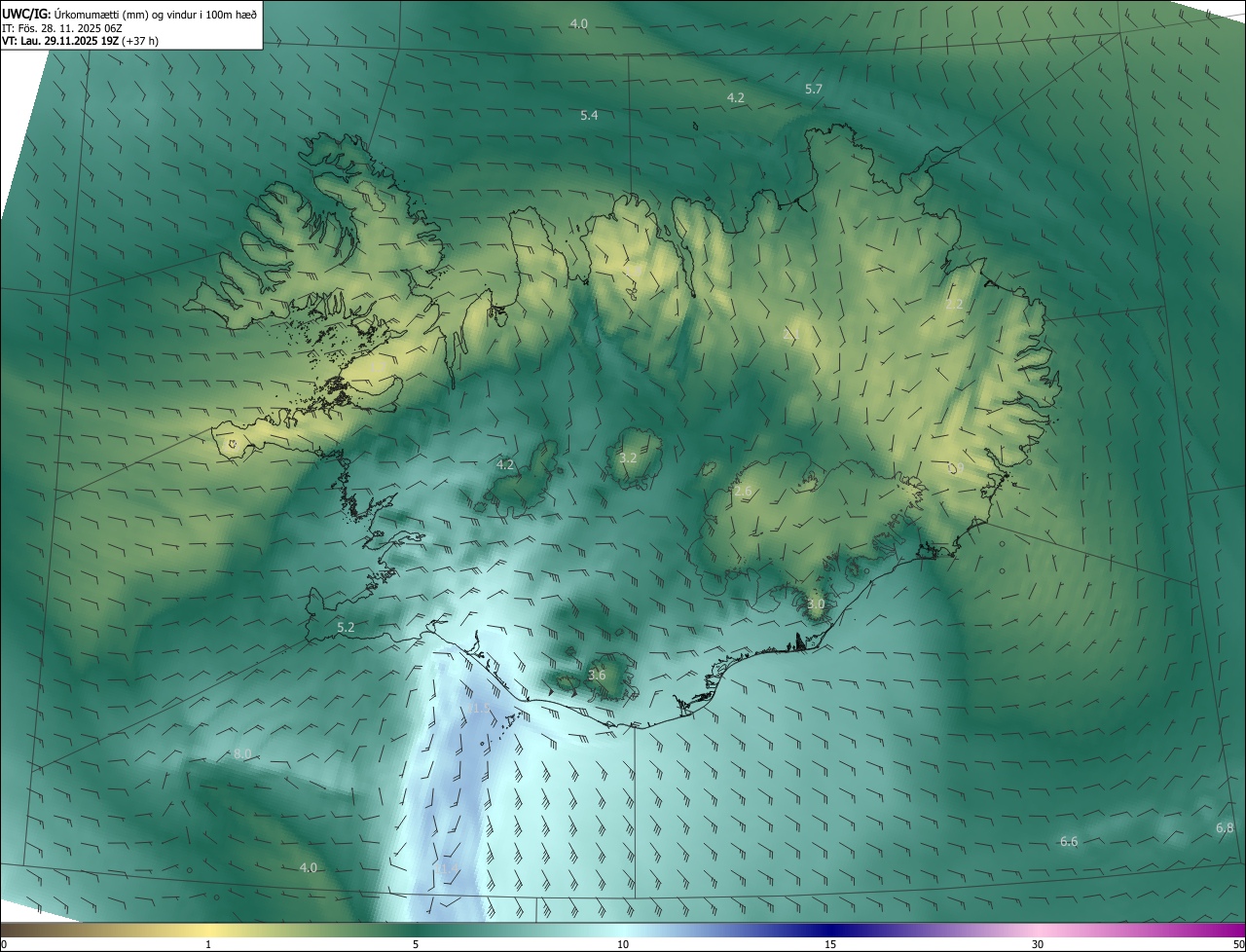Click the '0' tick on the colorbar
Image resolution: width=1246 pixels, height=952 pixels.
pos(4,944)
